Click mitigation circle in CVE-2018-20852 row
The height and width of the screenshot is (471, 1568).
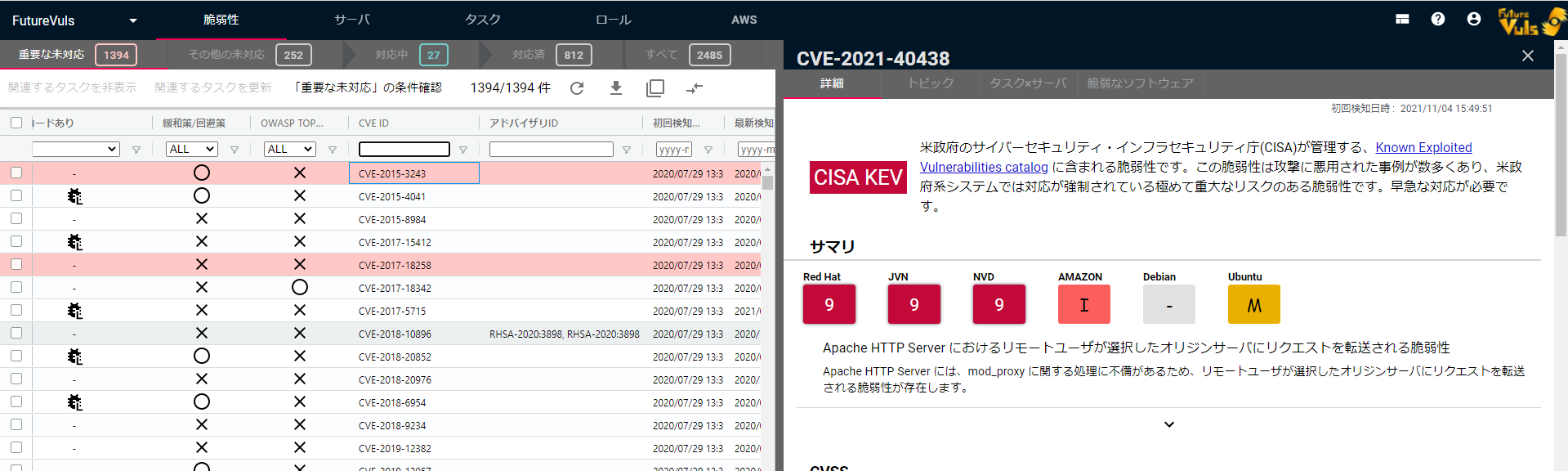coord(202,356)
